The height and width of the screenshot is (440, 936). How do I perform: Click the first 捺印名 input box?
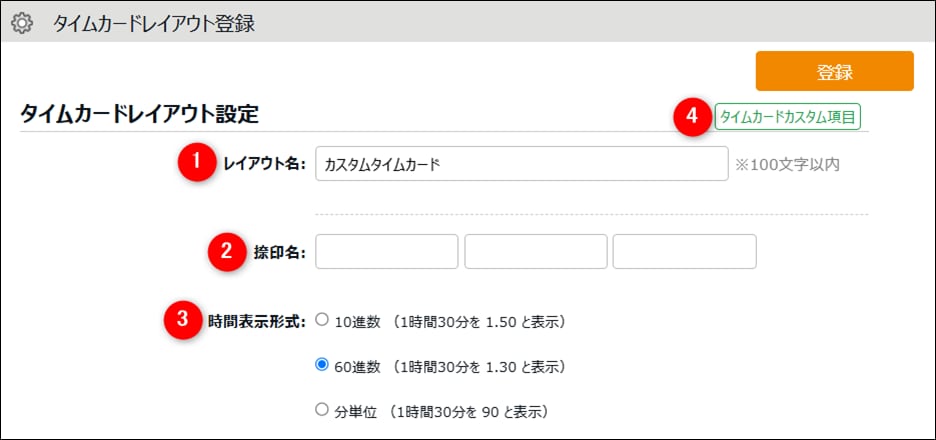point(386,252)
